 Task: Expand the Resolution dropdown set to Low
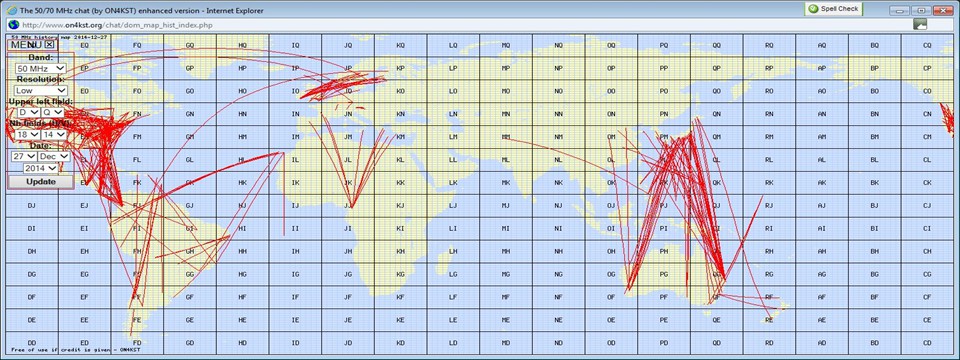pyautogui.click(x=41, y=91)
